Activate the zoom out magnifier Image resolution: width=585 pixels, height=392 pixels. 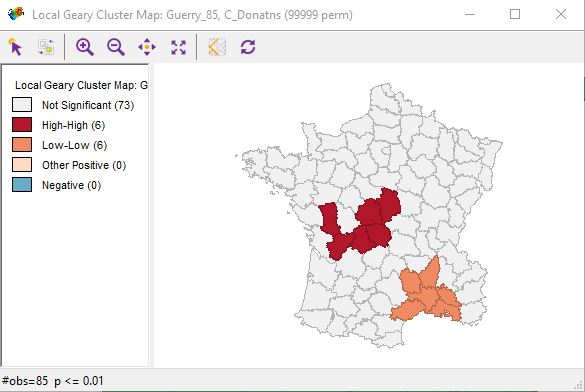click(x=116, y=47)
